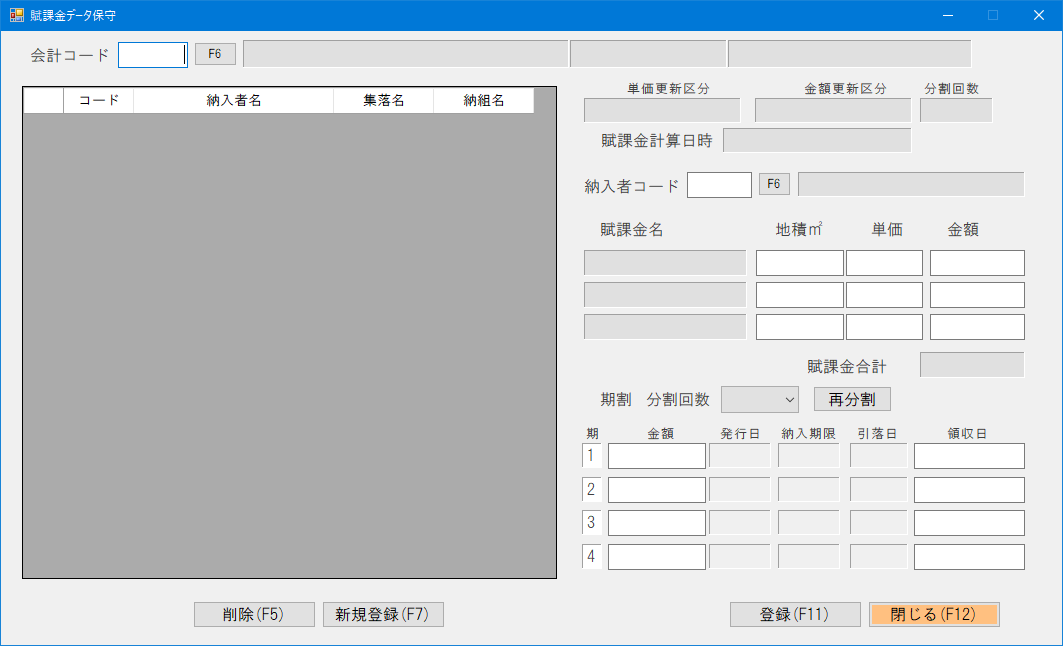
Task: Click the 金額 field for period 1
Action: pyautogui.click(x=656, y=455)
